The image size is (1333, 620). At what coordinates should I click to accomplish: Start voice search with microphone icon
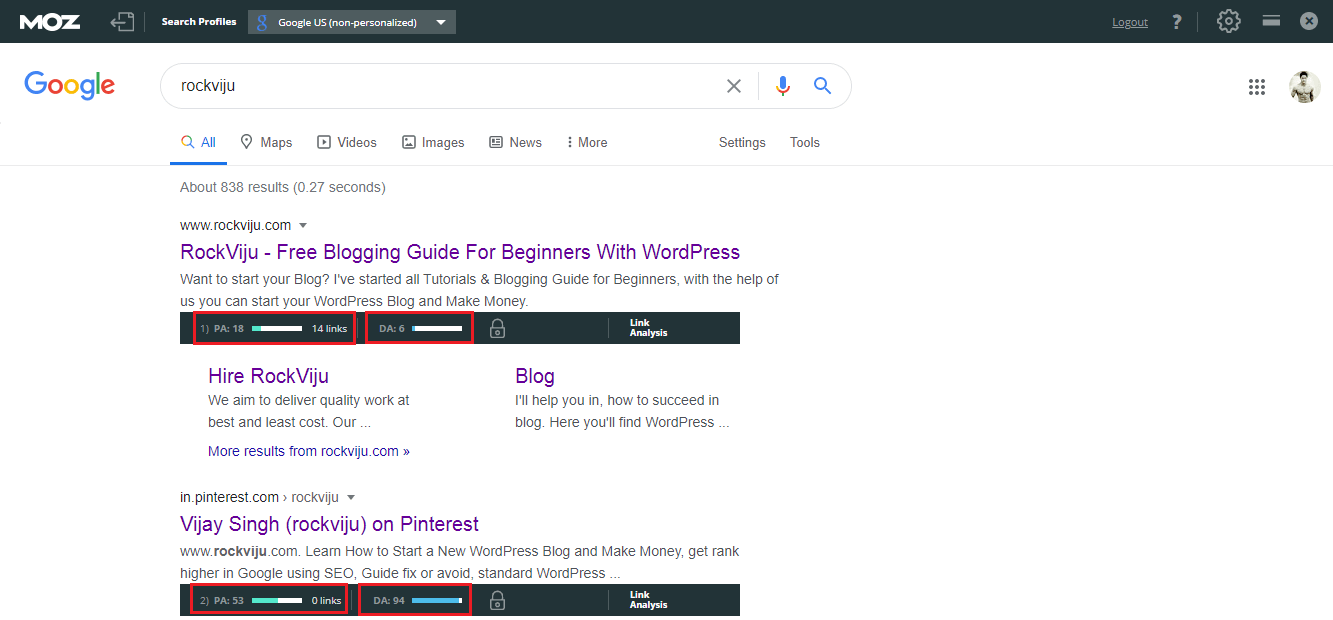(x=783, y=86)
